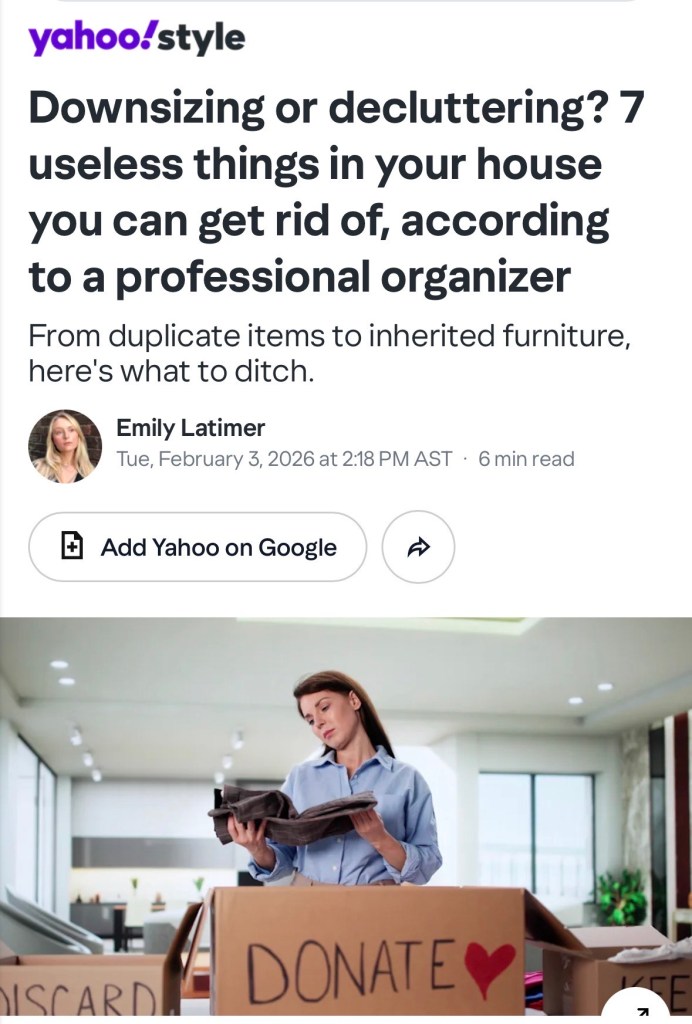Tap the folded gray clothing in the photo
Screen dimensions: 692x1024
click(x=292, y=813)
